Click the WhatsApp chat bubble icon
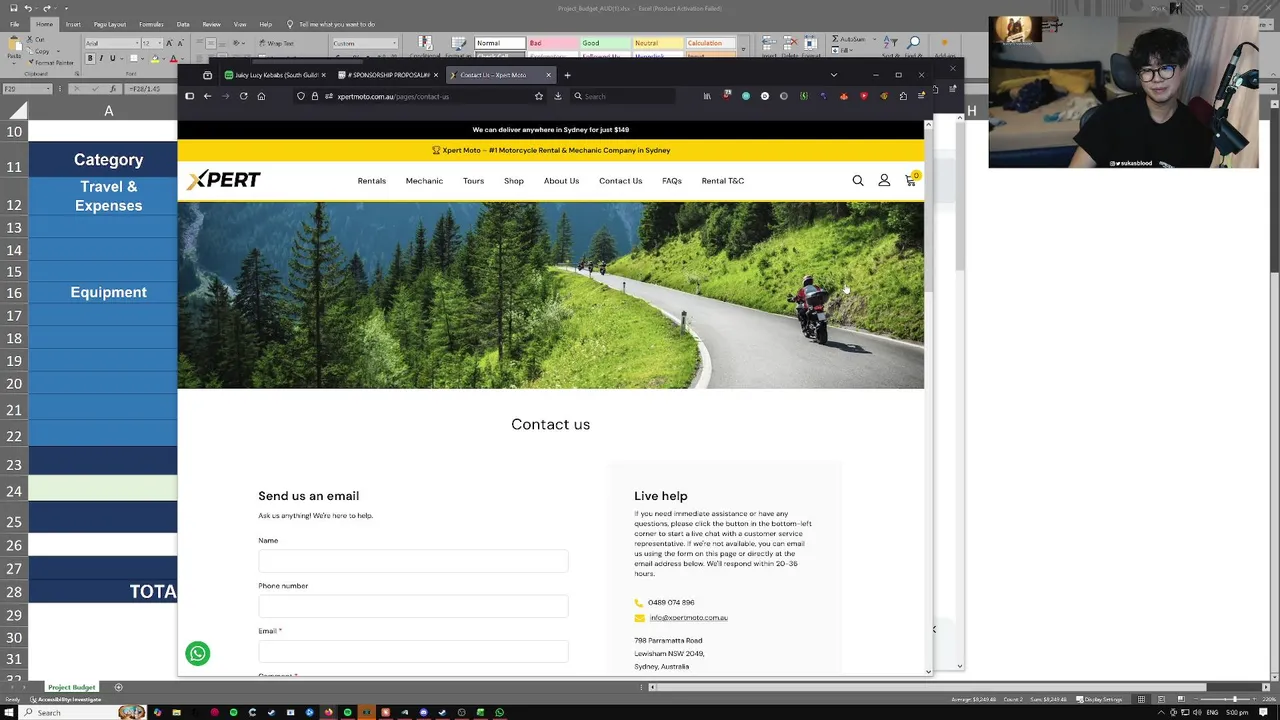The image size is (1280, 720). (198, 653)
